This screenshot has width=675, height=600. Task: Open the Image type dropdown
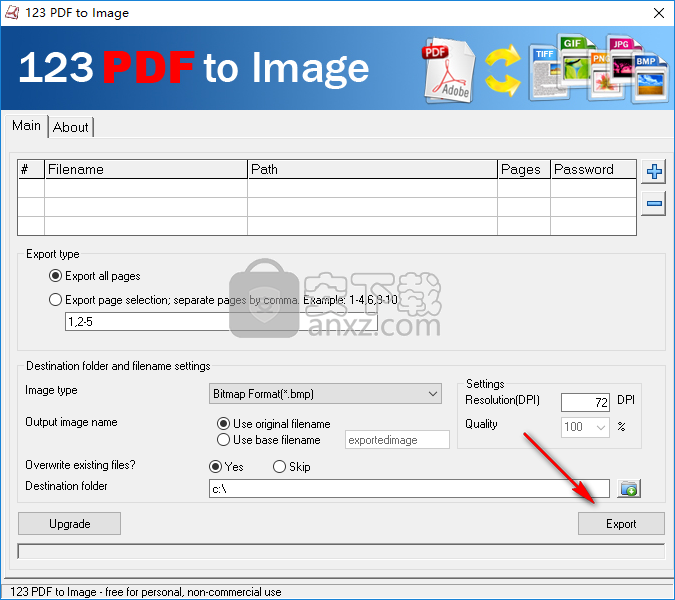tap(325, 394)
